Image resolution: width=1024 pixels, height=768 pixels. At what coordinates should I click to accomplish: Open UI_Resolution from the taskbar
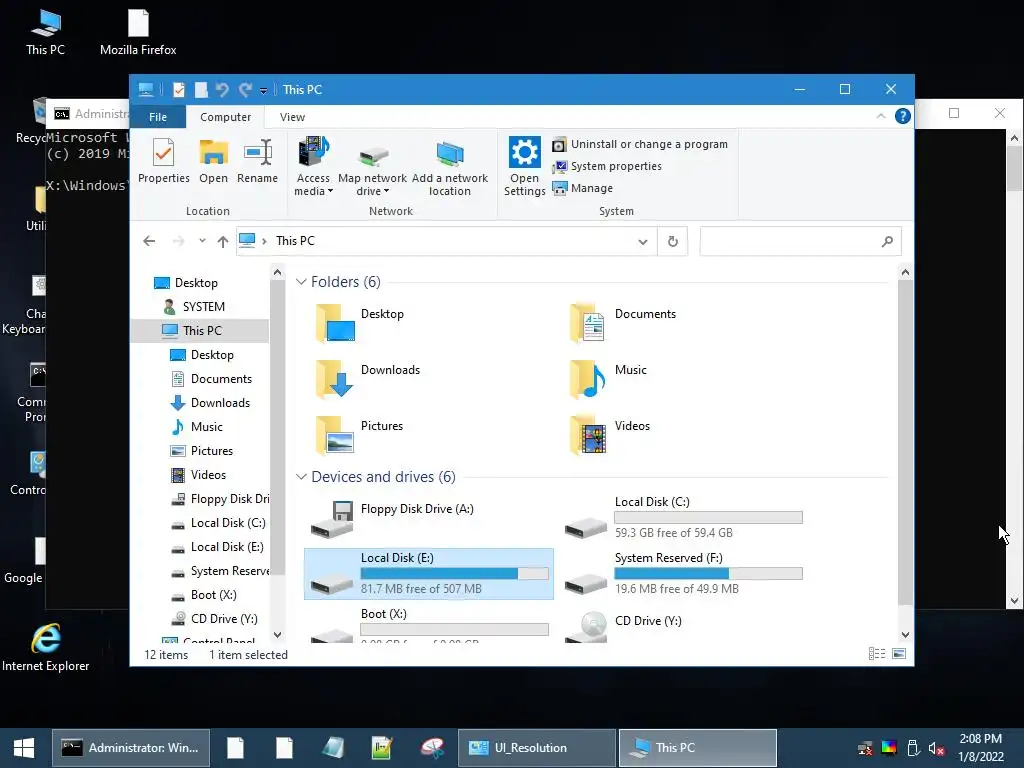[x=537, y=748]
